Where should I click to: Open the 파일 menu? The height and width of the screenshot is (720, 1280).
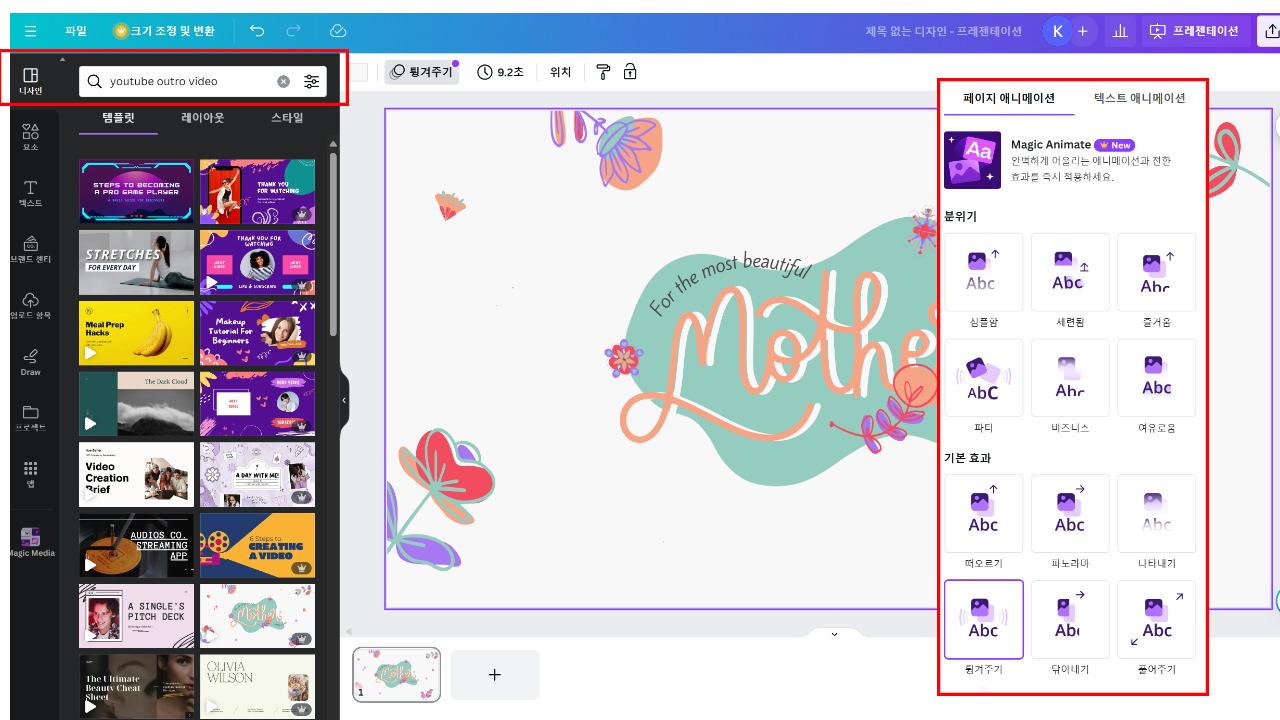[x=76, y=31]
